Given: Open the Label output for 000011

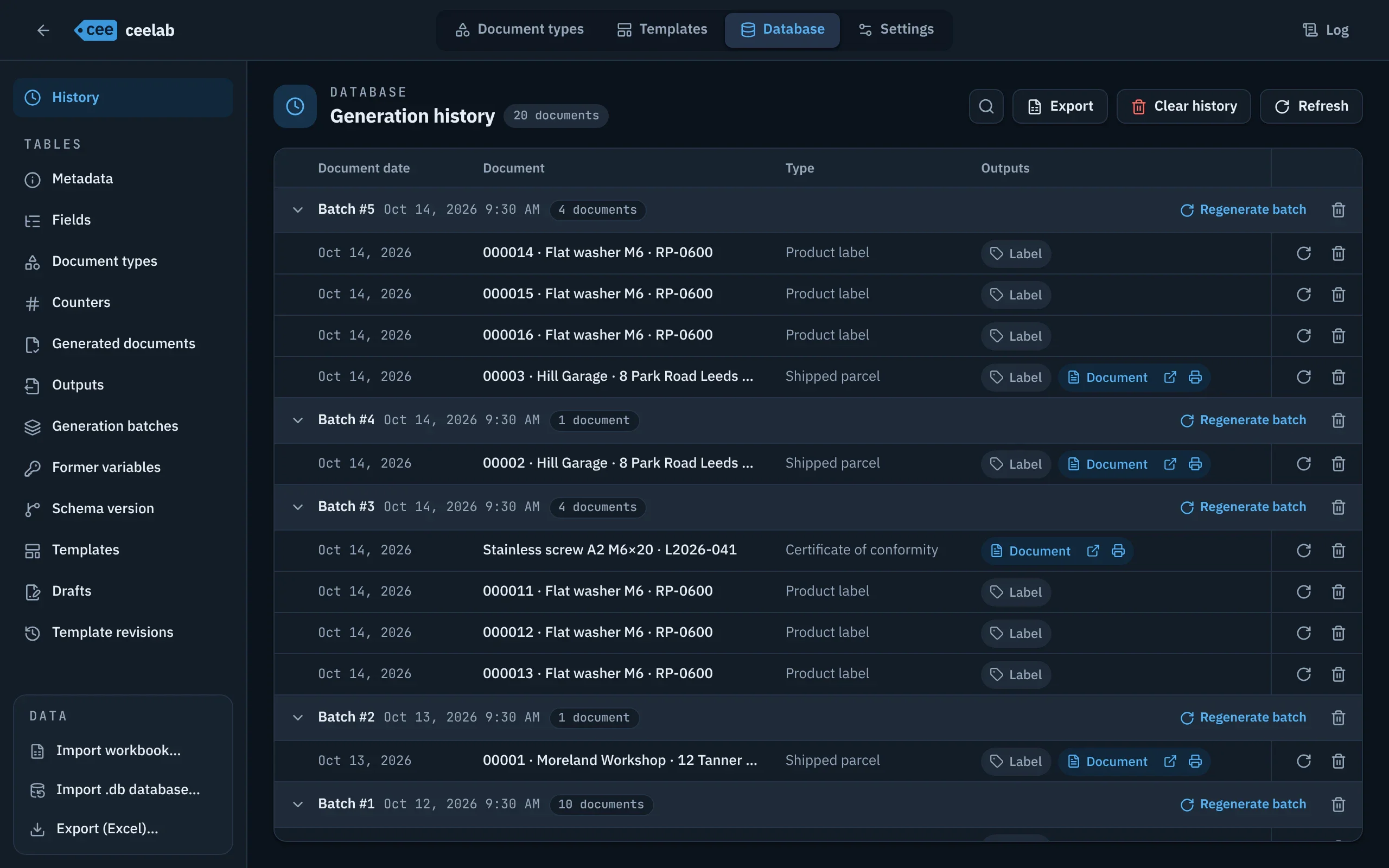Looking at the screenshot, I should coord(1016,592).
